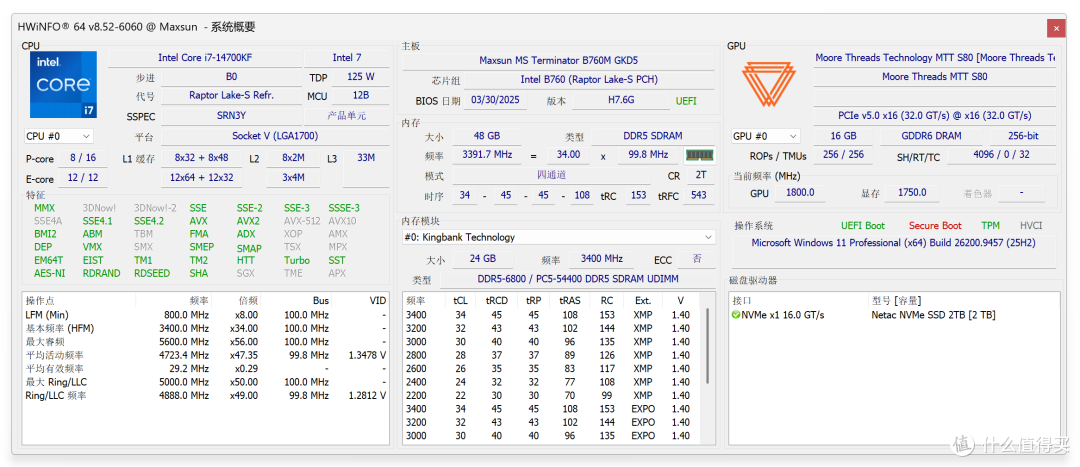
Task: Click the Moore Threads MTT S80 GPU name
Action: pyautogui.click(x=935, y=77)
